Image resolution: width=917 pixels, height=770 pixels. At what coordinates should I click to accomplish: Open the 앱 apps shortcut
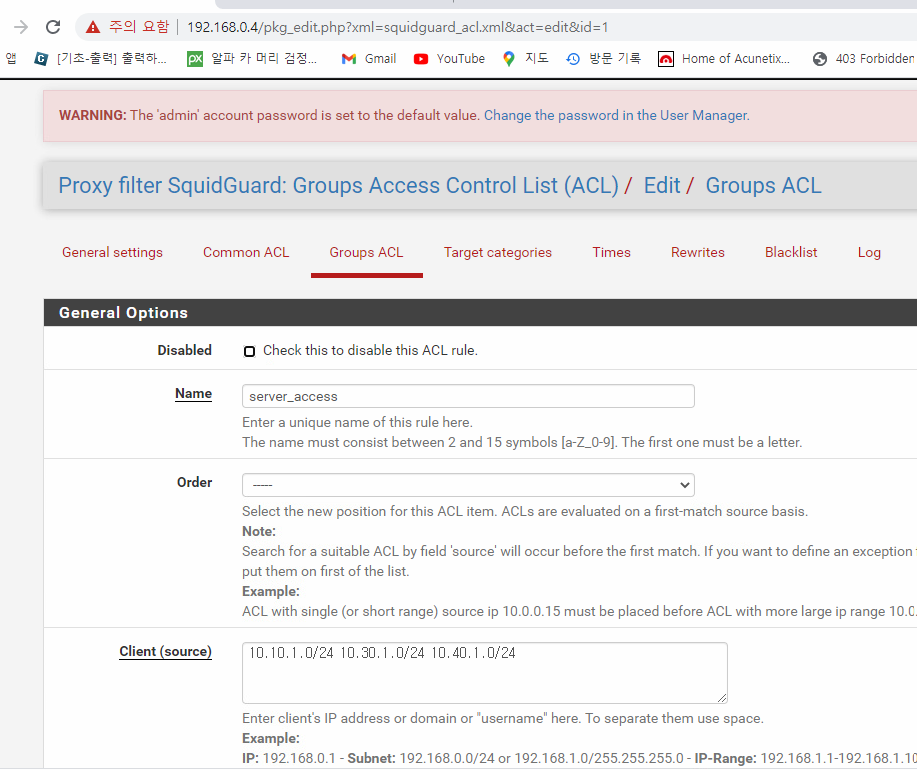[x=11, y=58]
